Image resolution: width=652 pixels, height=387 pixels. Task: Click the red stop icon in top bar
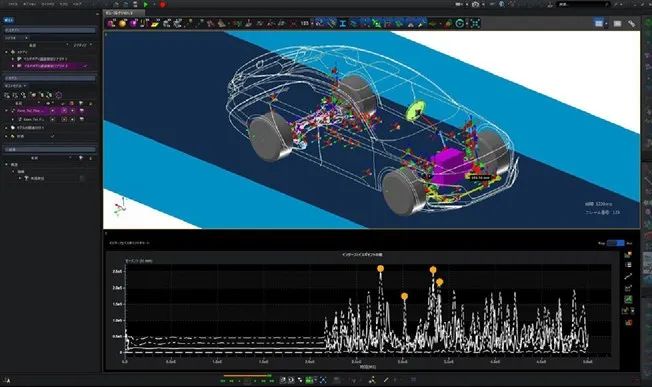pos(163,5)
